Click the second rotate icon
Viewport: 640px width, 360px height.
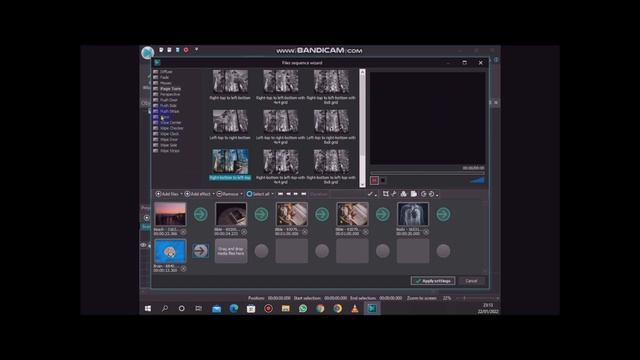coord(431,194)
